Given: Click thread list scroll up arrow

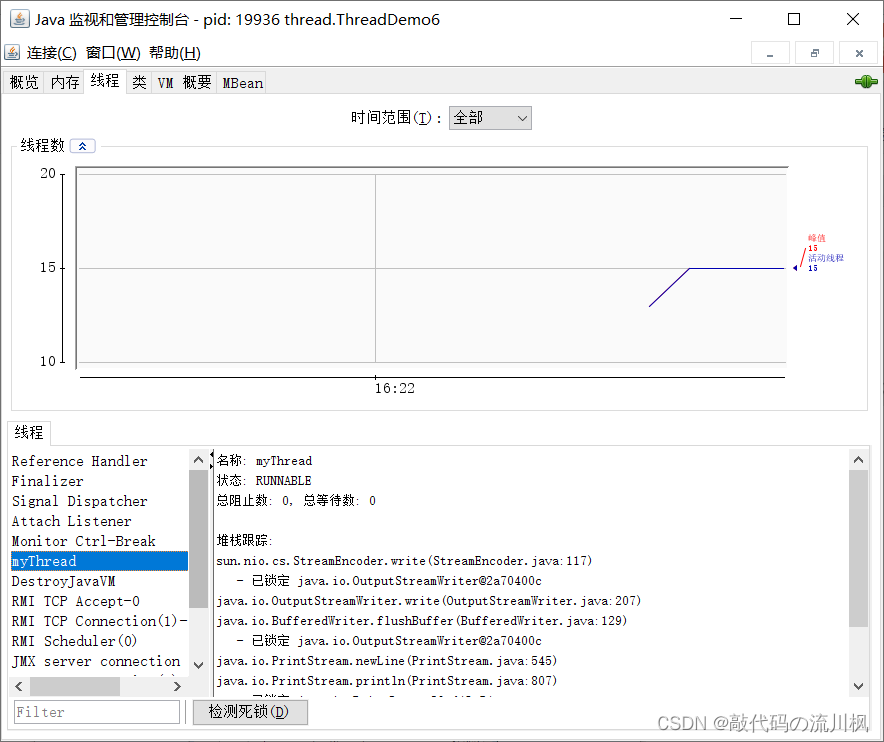Looking at the screenshot, I should (198, 460).
